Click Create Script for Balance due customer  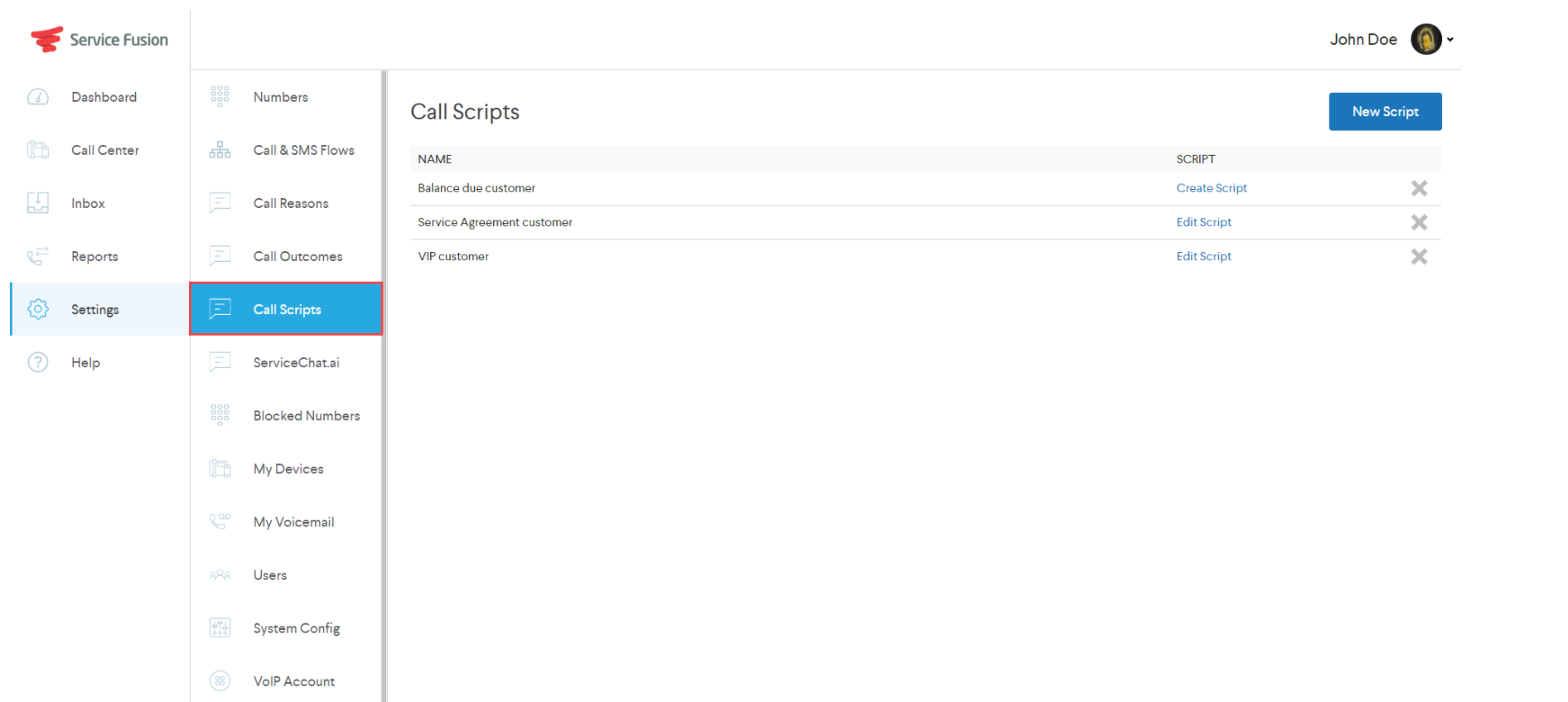point(1211,188)
